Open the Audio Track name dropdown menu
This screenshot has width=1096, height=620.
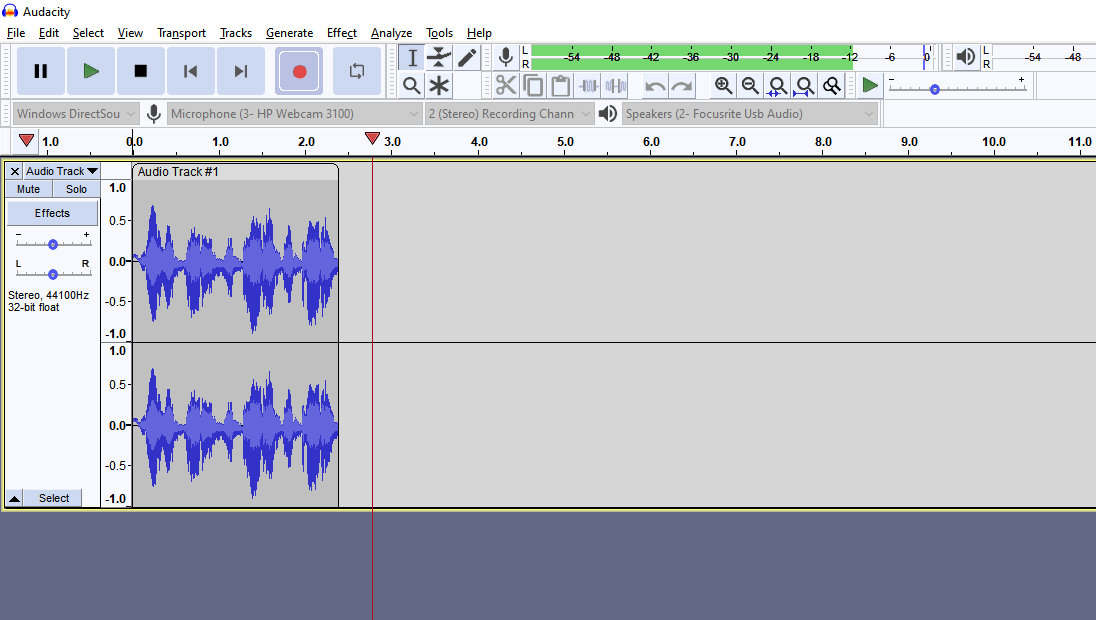pos(62,171)
